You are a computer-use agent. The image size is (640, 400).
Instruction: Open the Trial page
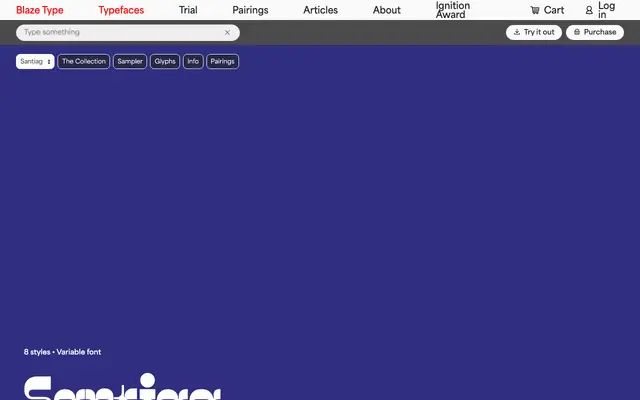point(188,10)
